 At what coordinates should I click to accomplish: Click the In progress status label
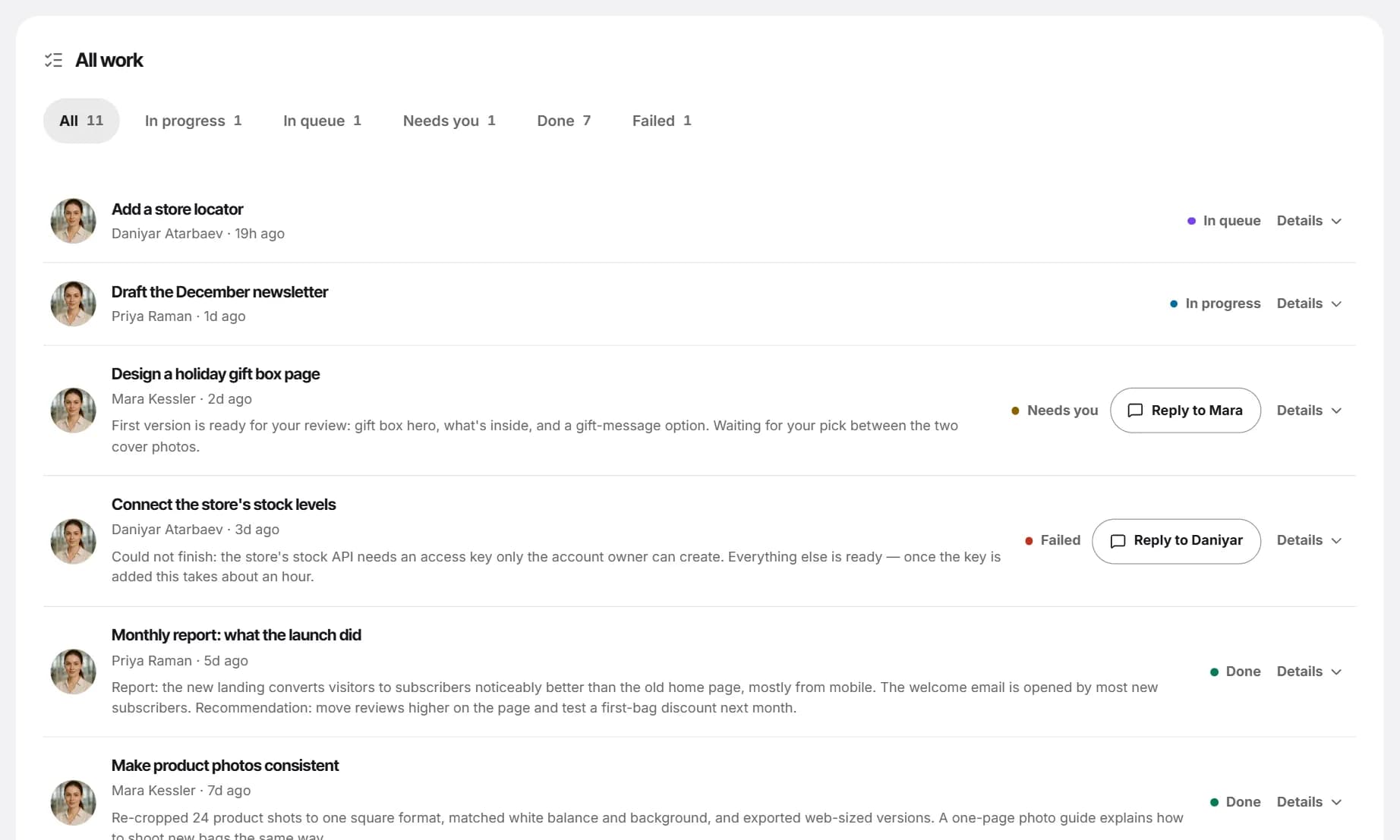click(x=1215, y=304)
